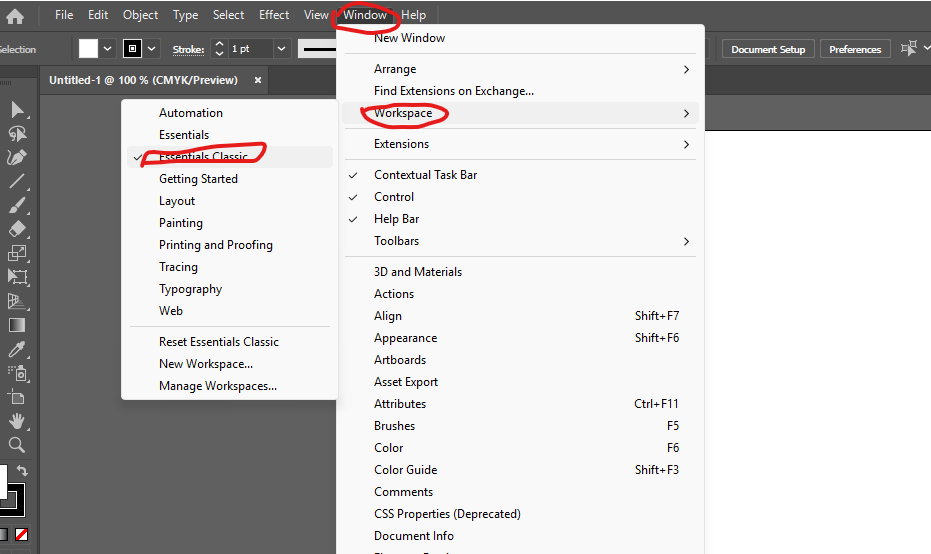The height and width of the screenshot is (554, 931).
Task: Select the Lasso tool
Action: point(17,134)
